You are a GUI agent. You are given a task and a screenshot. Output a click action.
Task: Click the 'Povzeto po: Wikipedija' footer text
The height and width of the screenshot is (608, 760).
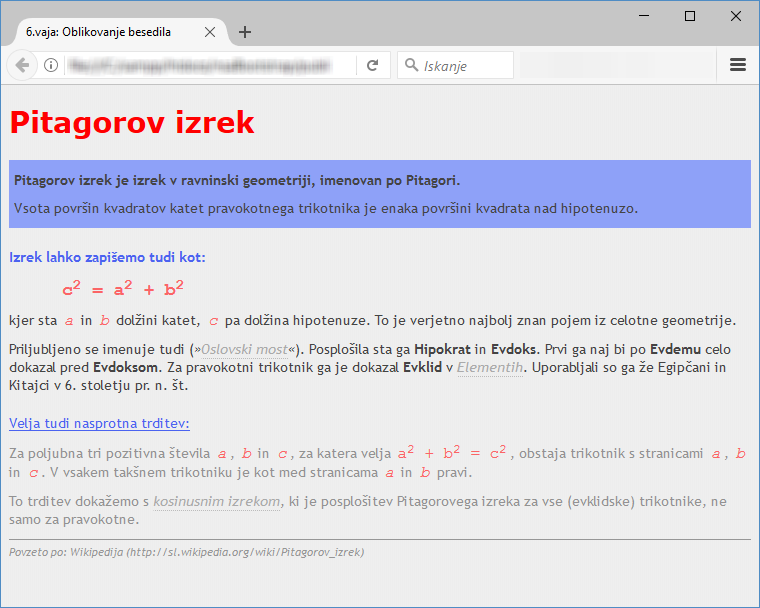(x=187, y=552)
